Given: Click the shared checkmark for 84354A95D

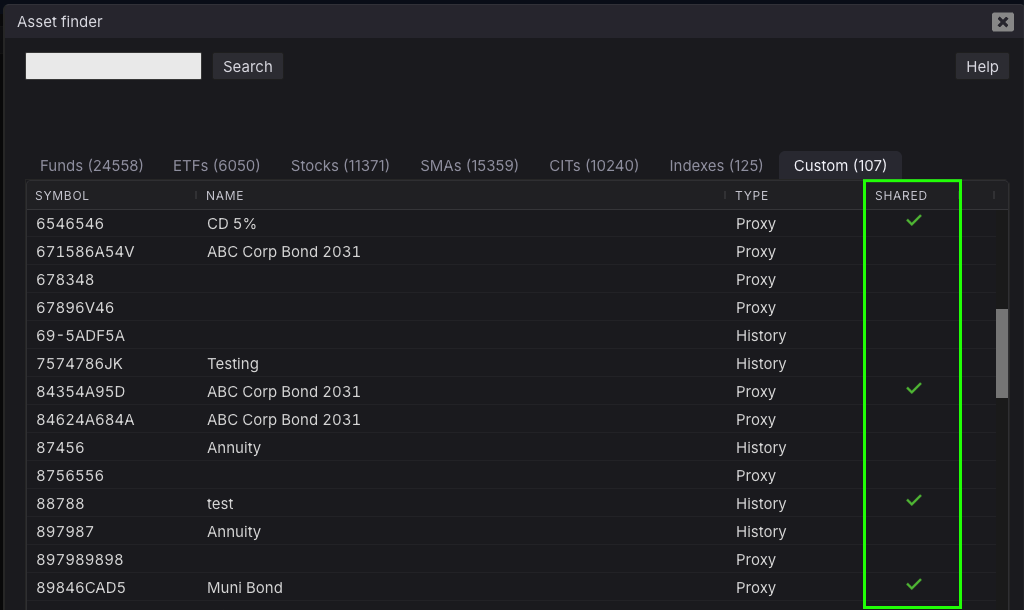Looking at the screenshot, I should coord(914,389).
